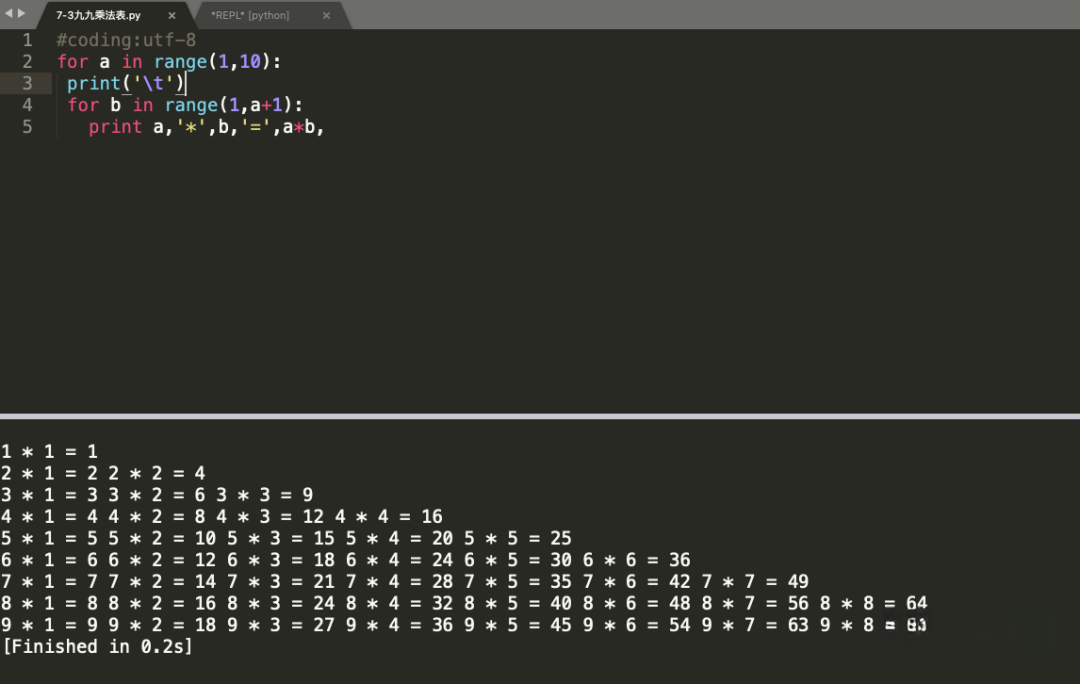Click the [Finished in 0.2s] output line
Image resolution: width=1080 pixels, height=684 pixels.
pos(97,647)
